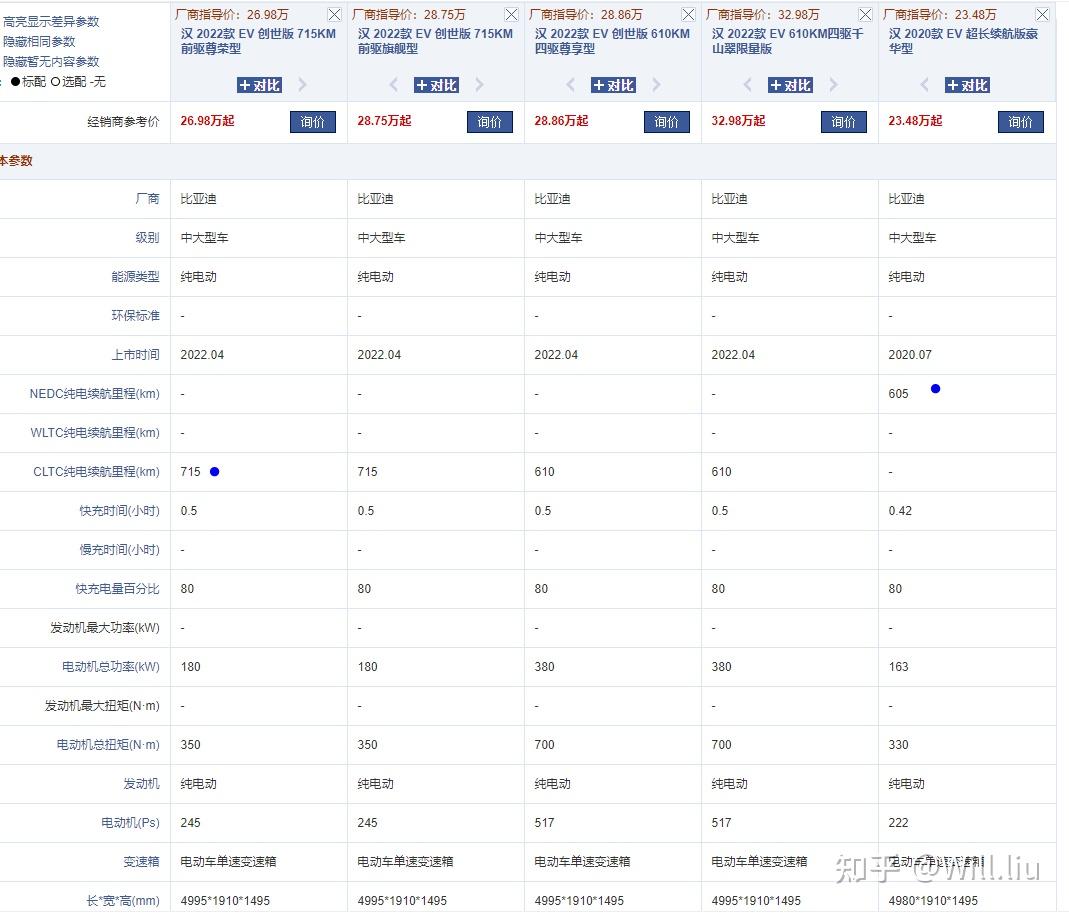Click the 0.42 fast-charge time value

point(900,511)
